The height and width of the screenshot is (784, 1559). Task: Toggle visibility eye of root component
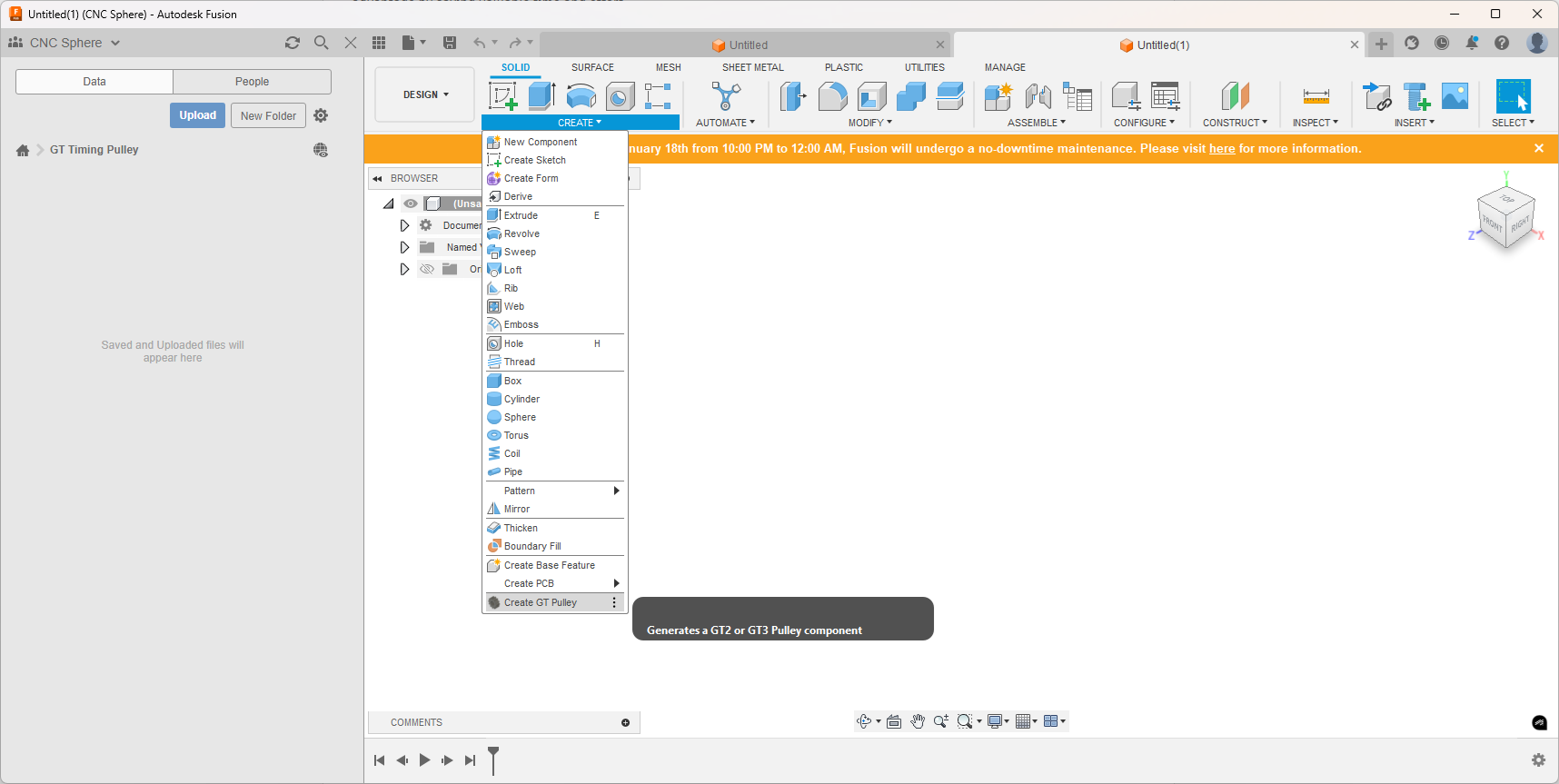pyautogui.click(x=411, y=203)
